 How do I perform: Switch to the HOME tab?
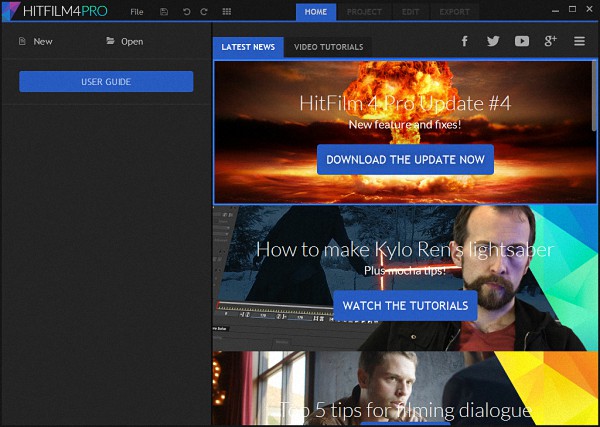coord(316,12)
